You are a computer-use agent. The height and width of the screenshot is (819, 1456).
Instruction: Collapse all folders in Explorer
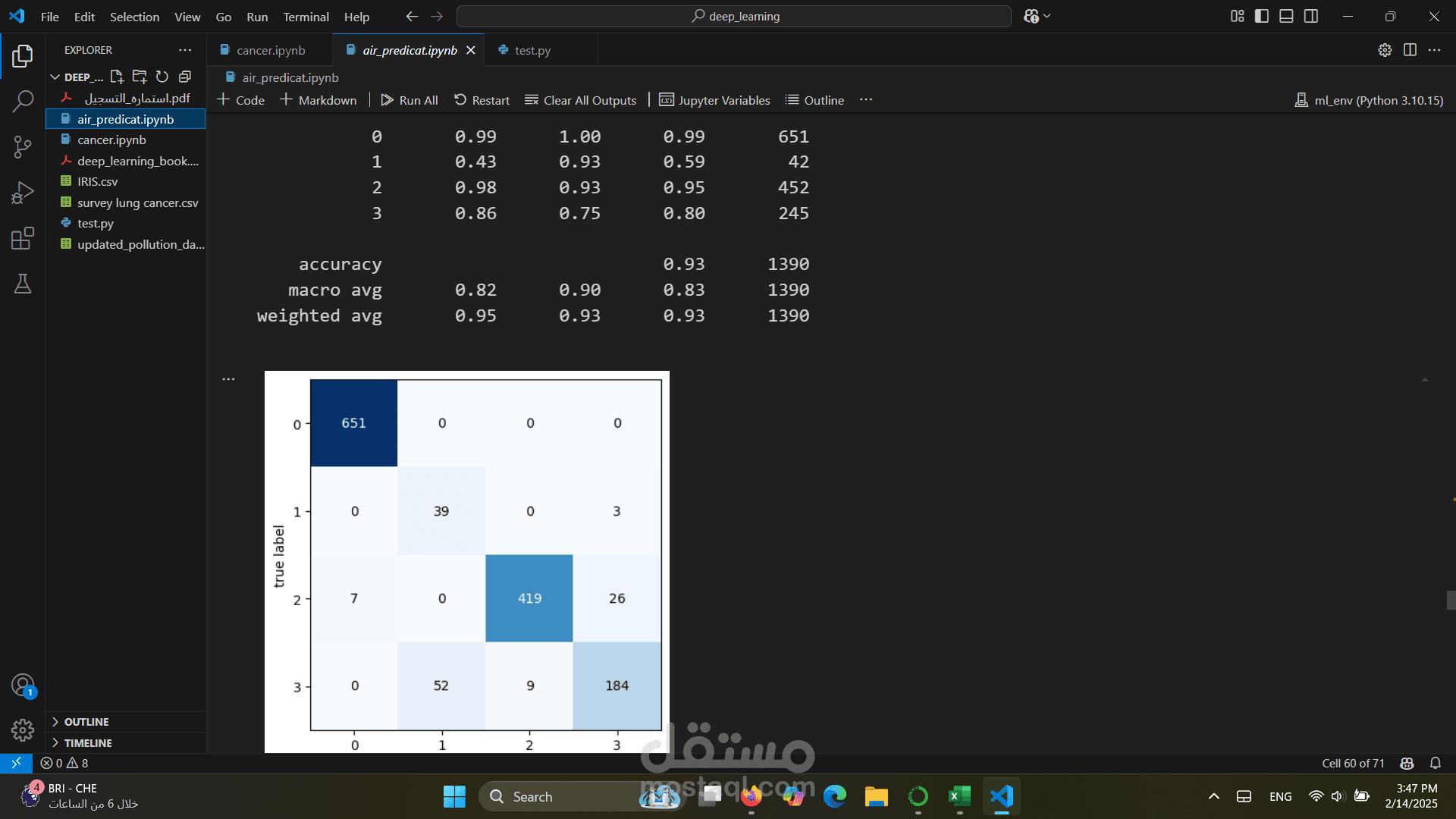pos(185,77)
